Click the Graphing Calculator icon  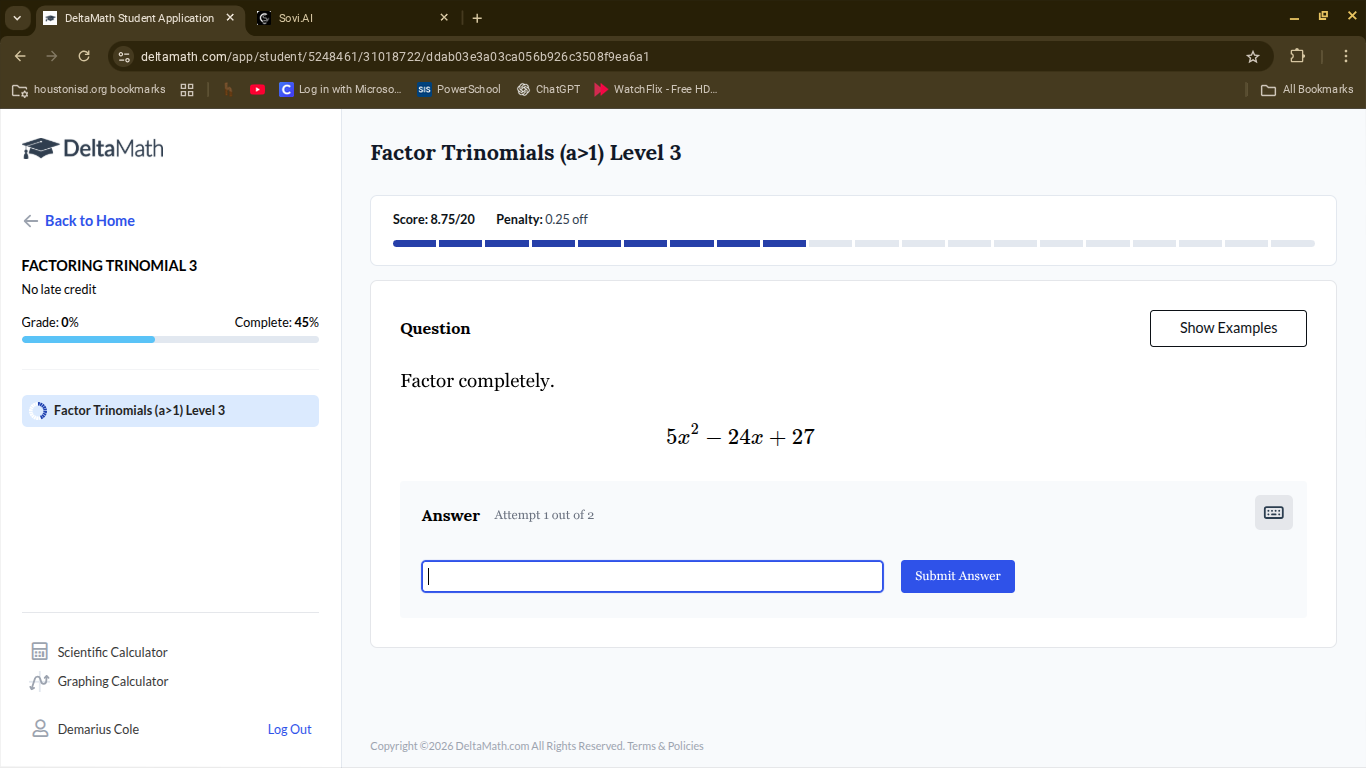40,682
